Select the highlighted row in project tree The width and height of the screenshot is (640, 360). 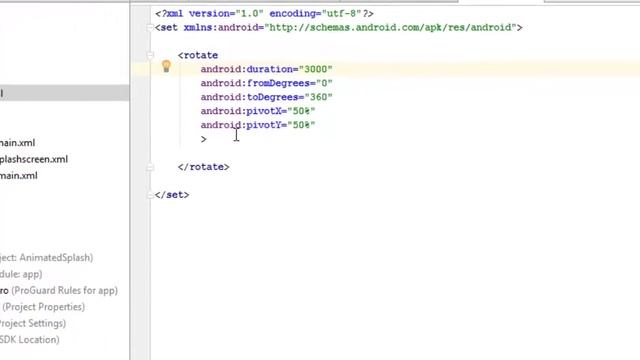(x=64, y=93)
